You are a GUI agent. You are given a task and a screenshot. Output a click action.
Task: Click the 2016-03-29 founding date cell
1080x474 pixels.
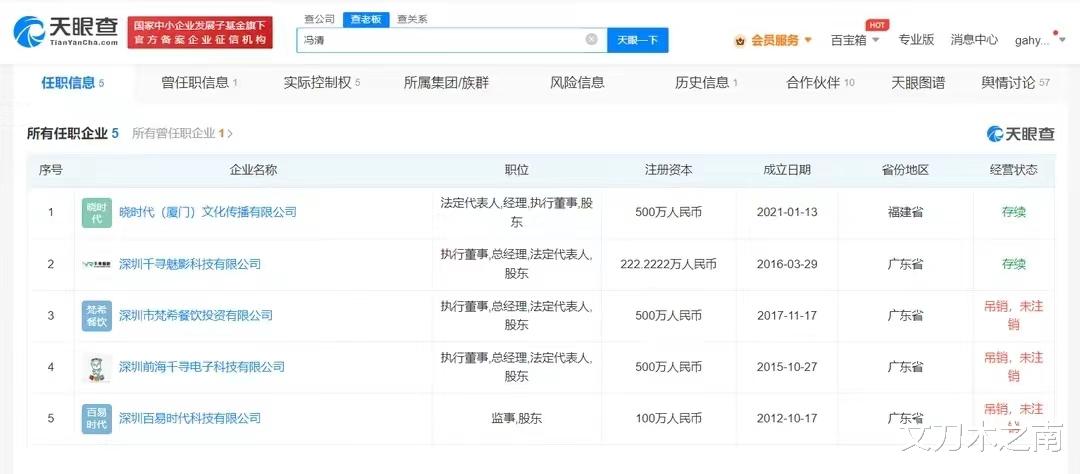point(787,264)
